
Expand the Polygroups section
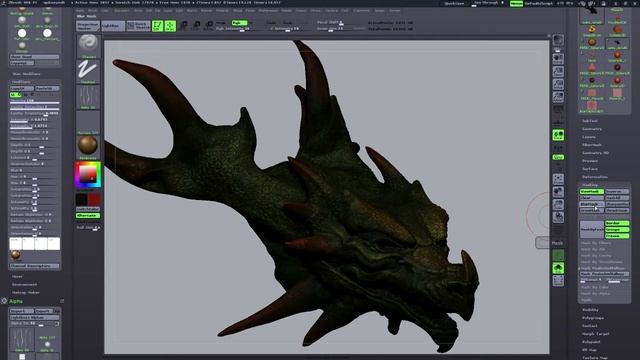click(x=593, y=318)
